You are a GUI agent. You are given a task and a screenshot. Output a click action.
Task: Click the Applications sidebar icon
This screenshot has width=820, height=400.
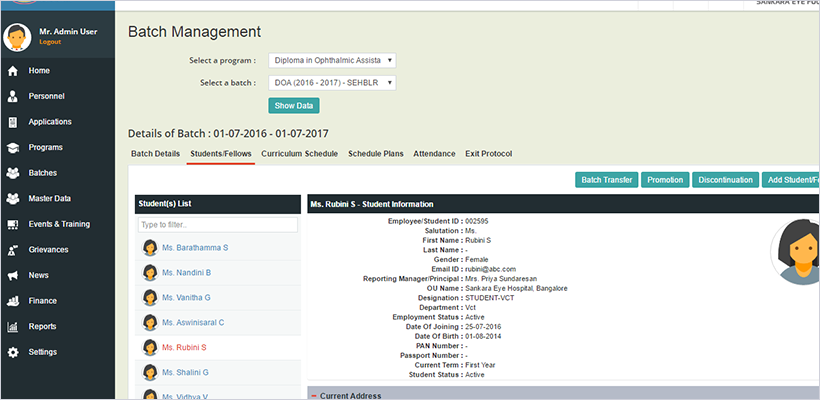pyautogui.click(x=13, y=122)
